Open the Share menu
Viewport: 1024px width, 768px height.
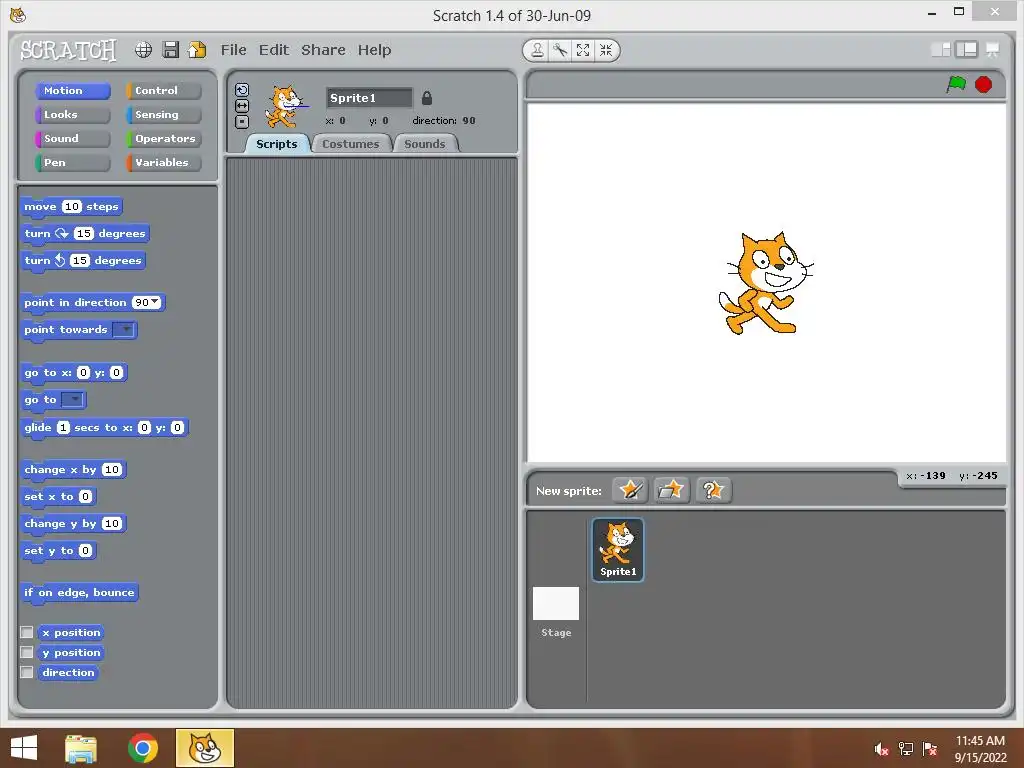point(323,50)
